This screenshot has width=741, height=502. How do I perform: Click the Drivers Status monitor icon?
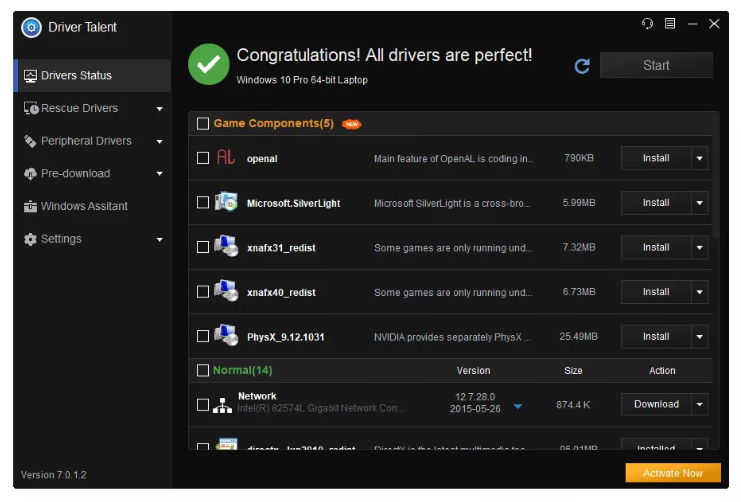point(30,76)
